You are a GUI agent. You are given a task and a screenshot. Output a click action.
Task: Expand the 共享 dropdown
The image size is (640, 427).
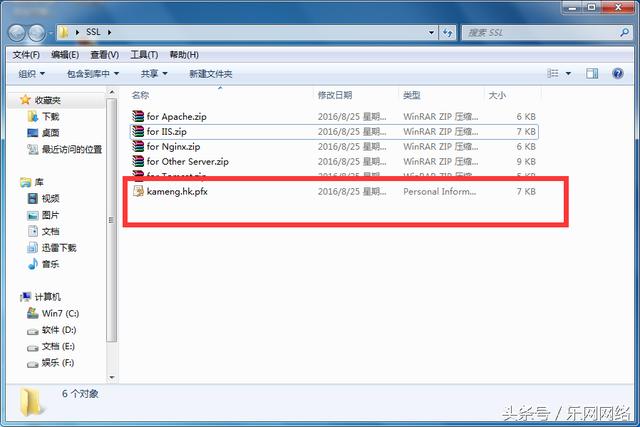[154, 74]
